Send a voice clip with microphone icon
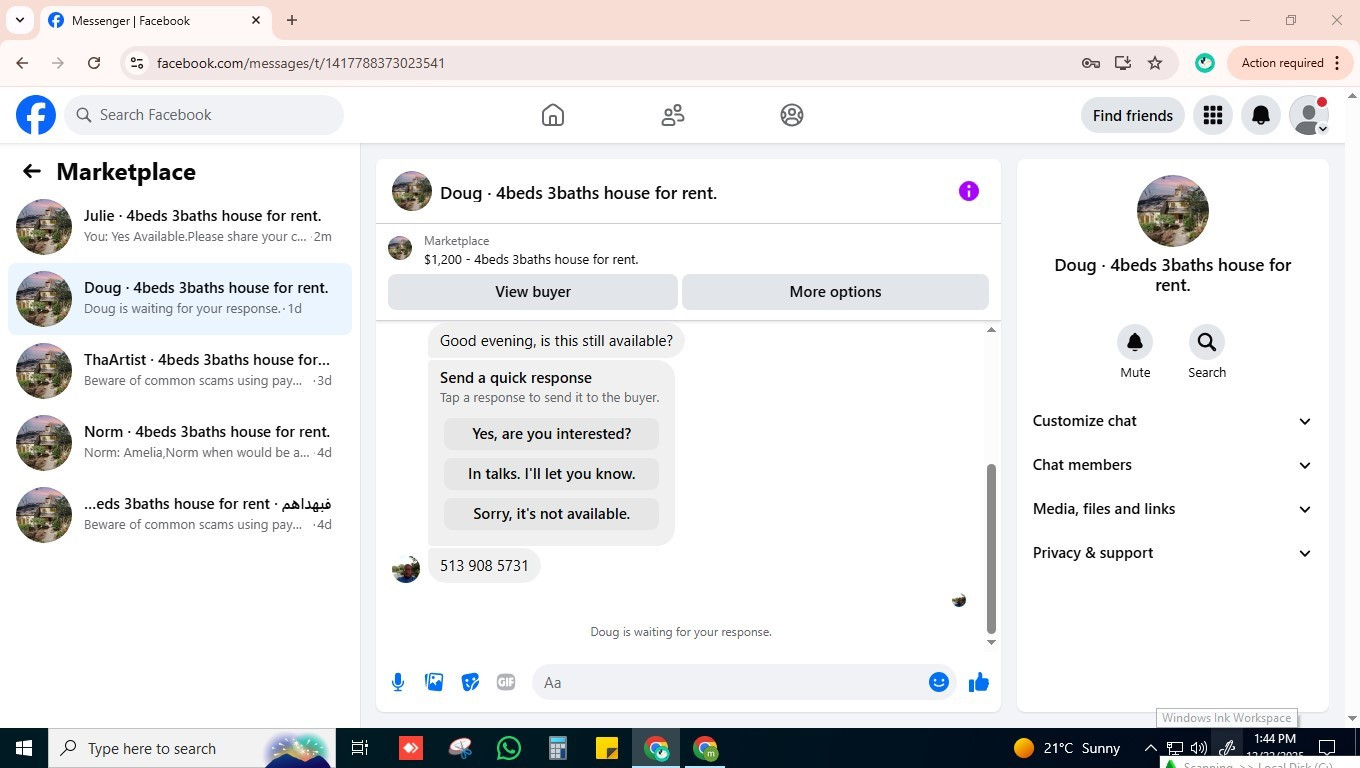 click(398, 682)
